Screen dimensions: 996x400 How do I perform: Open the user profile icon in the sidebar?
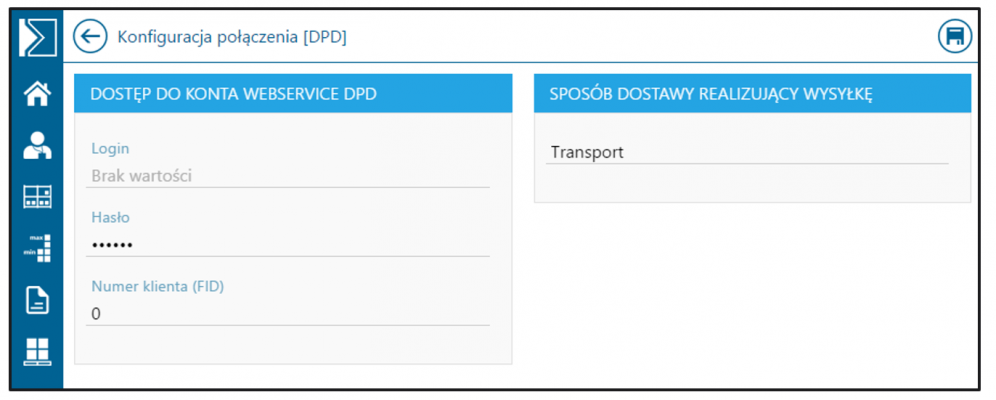point(37,145)
